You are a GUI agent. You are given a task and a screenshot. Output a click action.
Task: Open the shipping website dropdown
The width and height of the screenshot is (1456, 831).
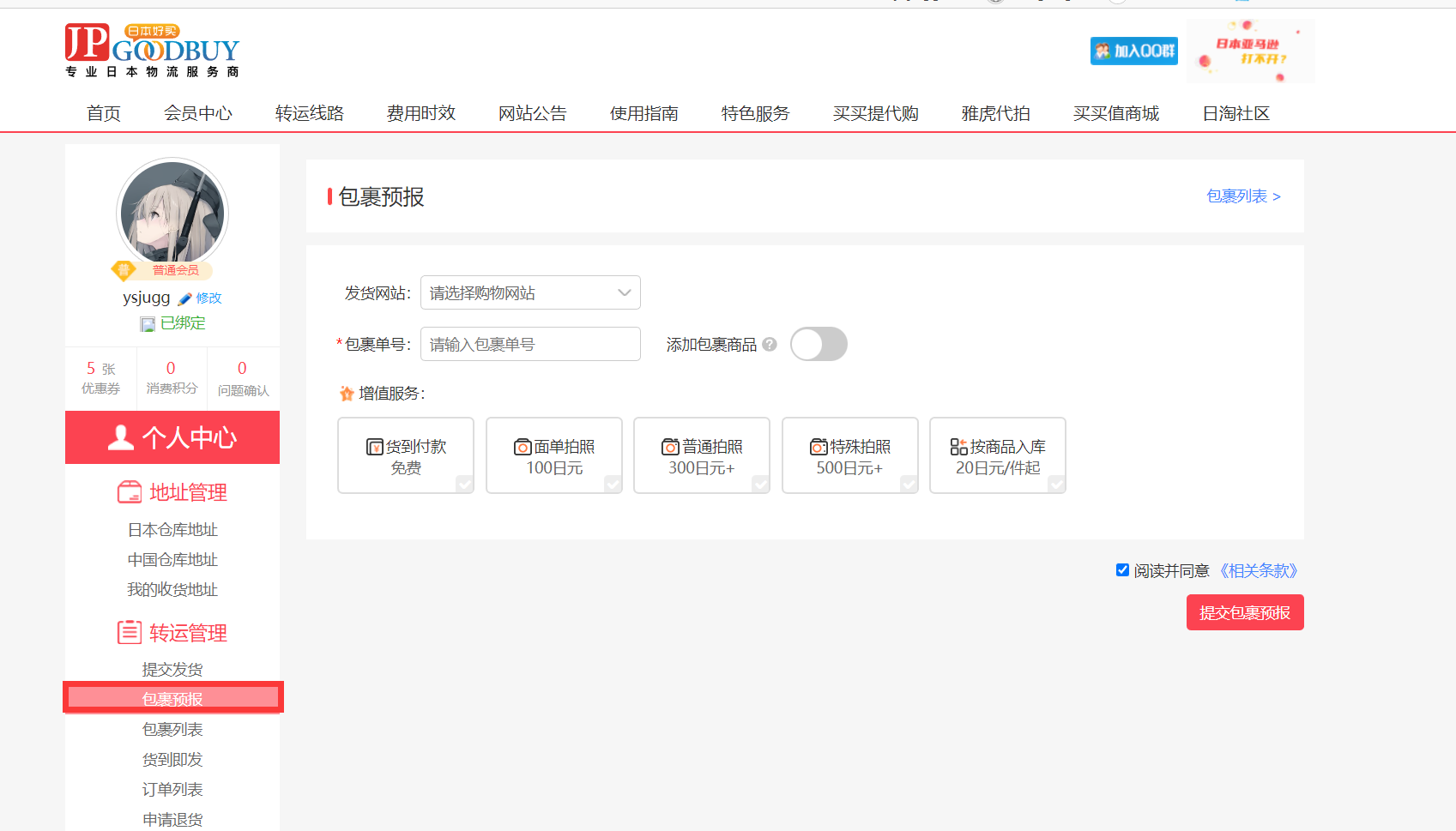tap(530, 292)
